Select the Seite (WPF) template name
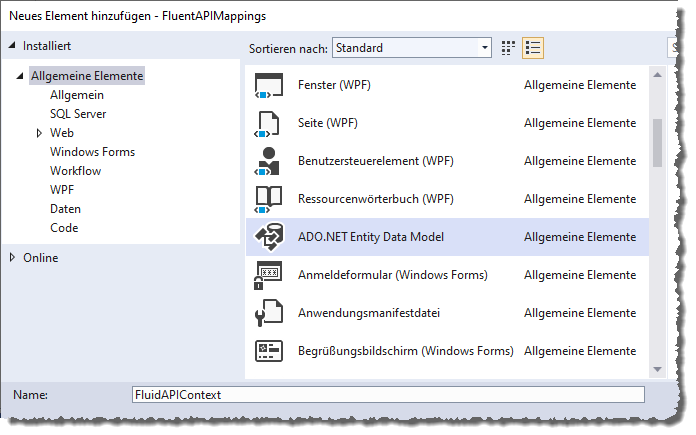696x435 pixels. coord(328,123)
